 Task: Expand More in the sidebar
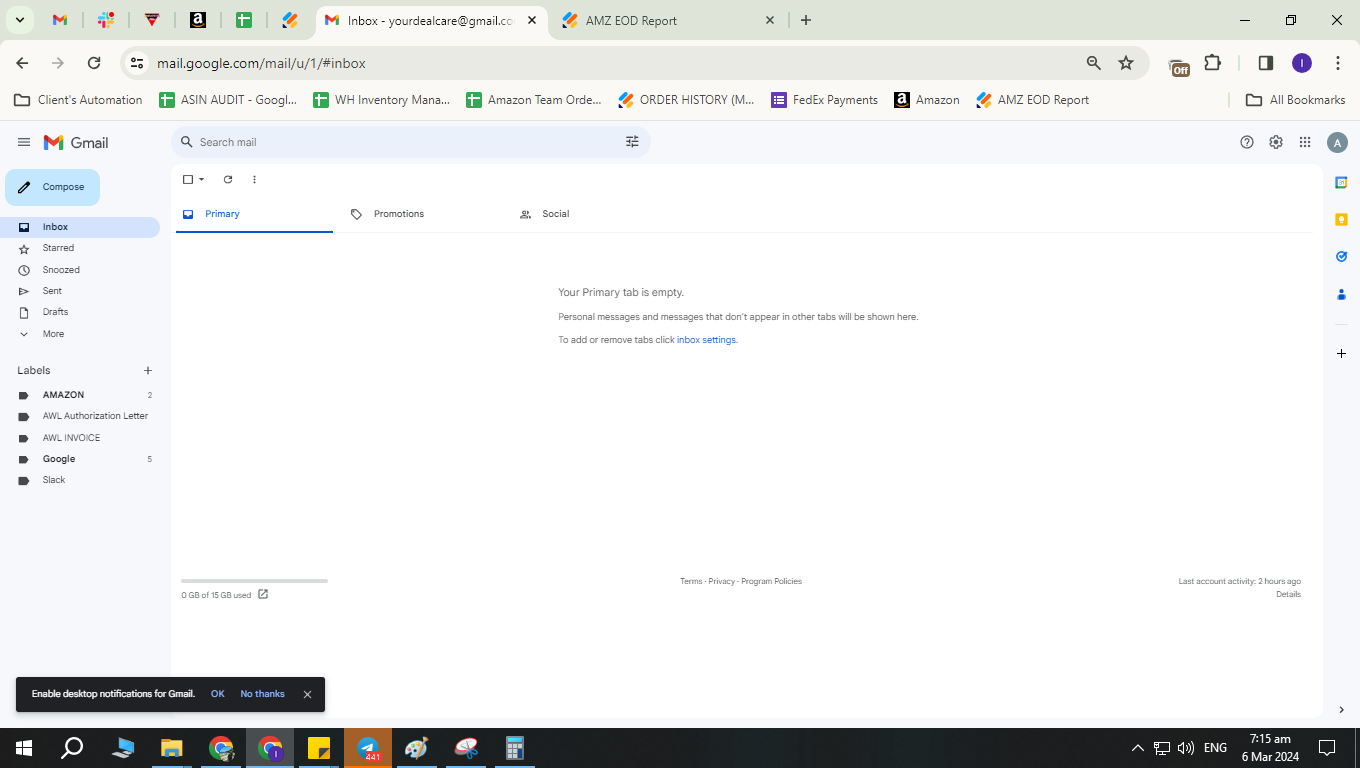tap(80, 334)
